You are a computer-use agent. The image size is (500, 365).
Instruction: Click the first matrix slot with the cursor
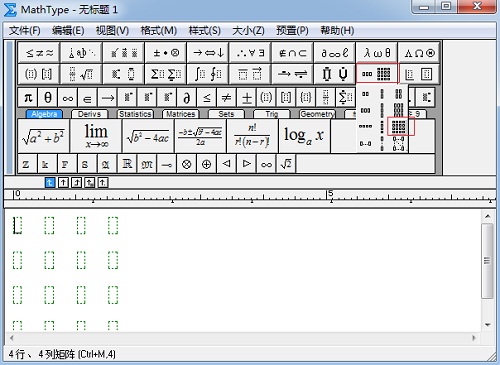click(x=17, y=225)
